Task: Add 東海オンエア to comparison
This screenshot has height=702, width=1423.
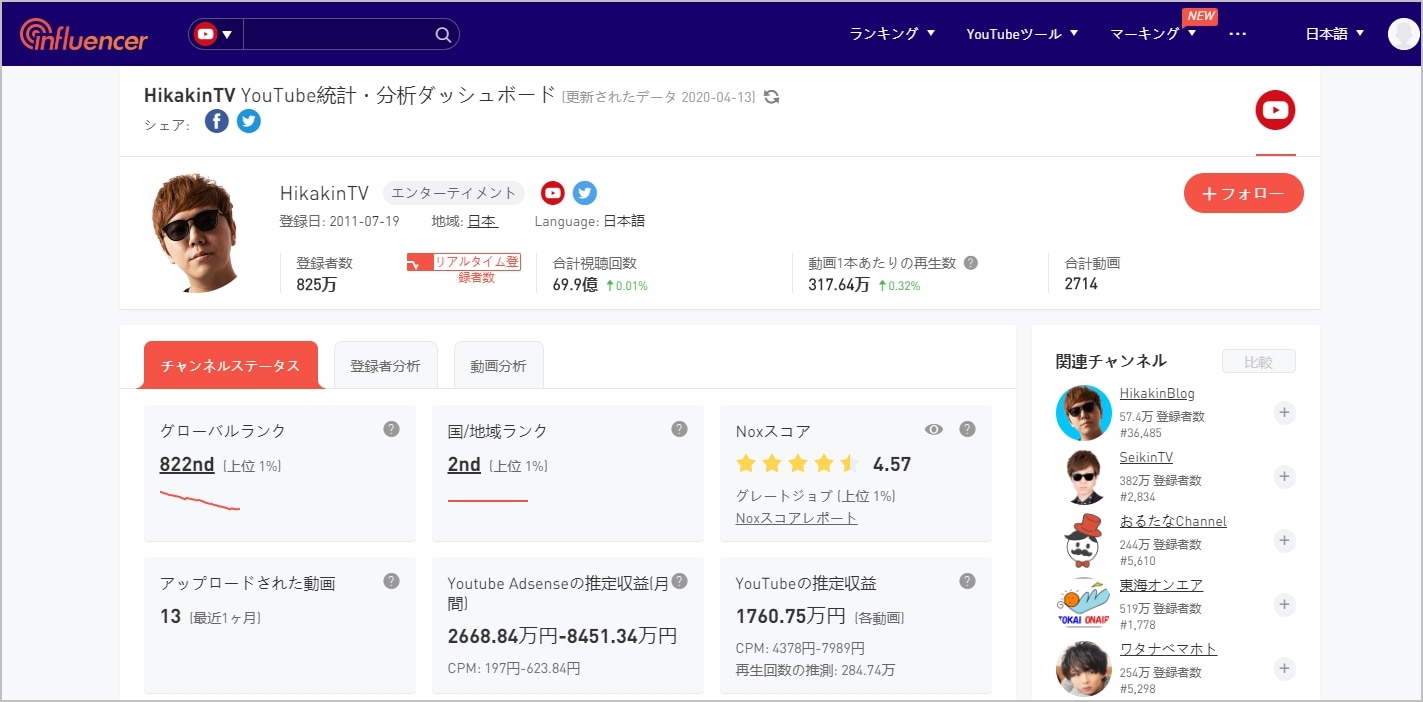Action: (x=1285, y=604)
